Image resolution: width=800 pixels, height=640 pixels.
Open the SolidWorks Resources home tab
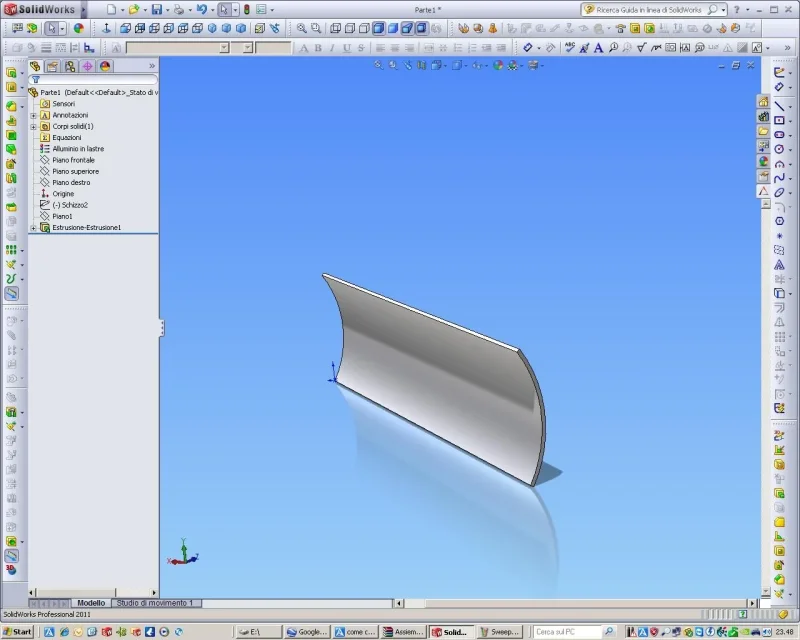click(763, 102)
